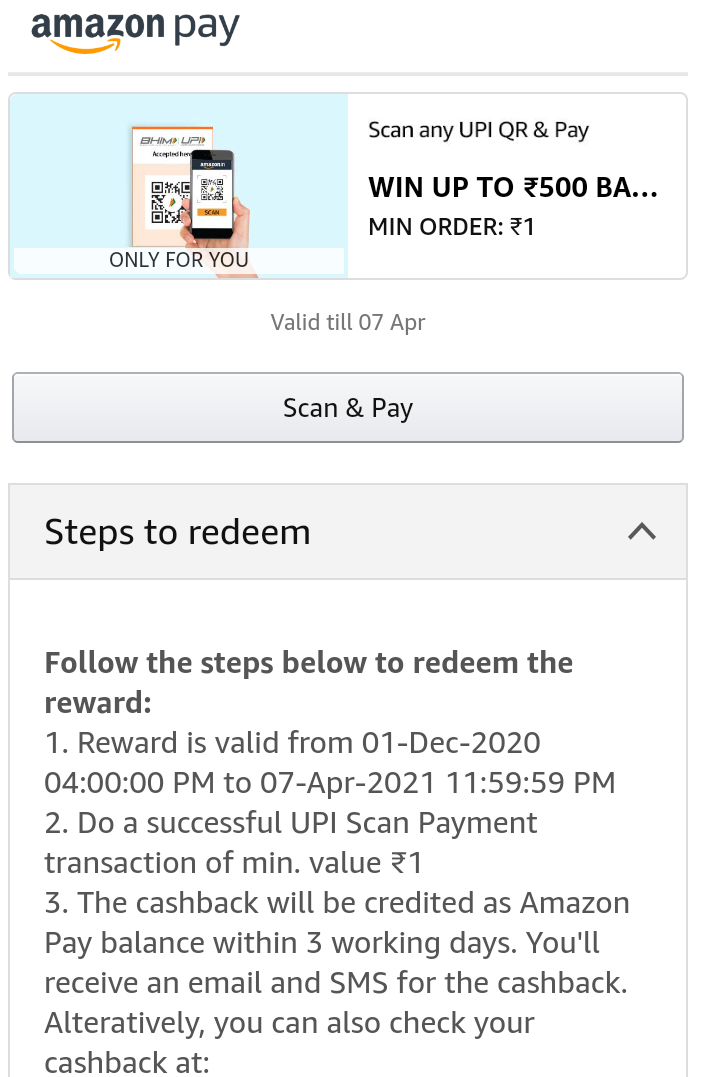Click Scan any UPI QR & Pay text
Viewport: 706px width, 1077px height.
pyautogui.click(x=478, y=130)
